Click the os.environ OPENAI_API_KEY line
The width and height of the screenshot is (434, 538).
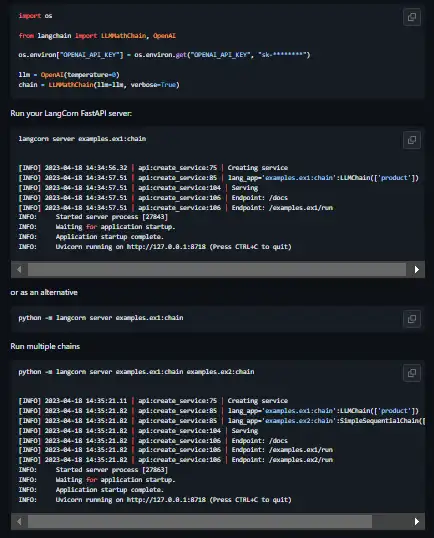pyautogui.click(x=164, y=55)
